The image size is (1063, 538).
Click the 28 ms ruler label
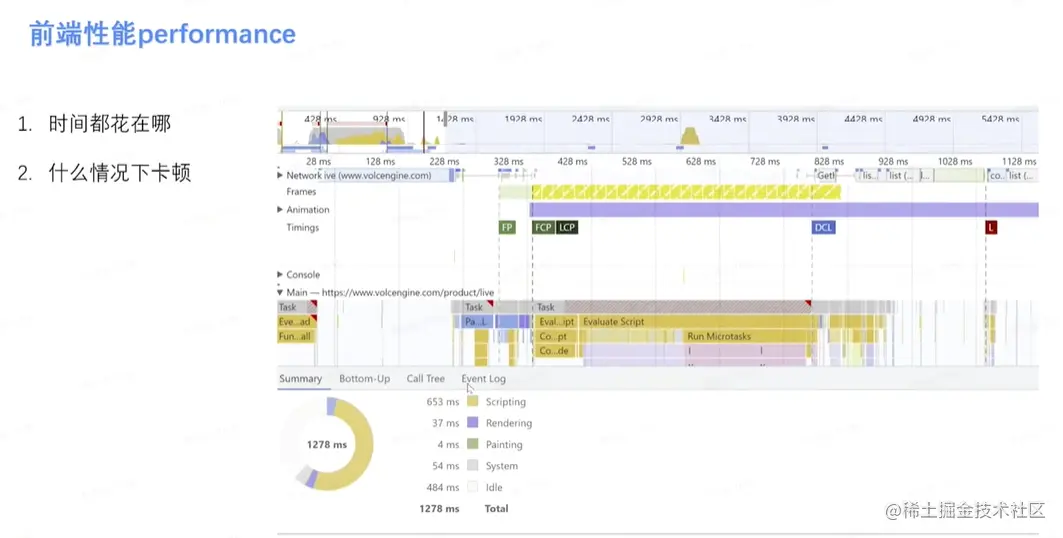tap(319, 161)
